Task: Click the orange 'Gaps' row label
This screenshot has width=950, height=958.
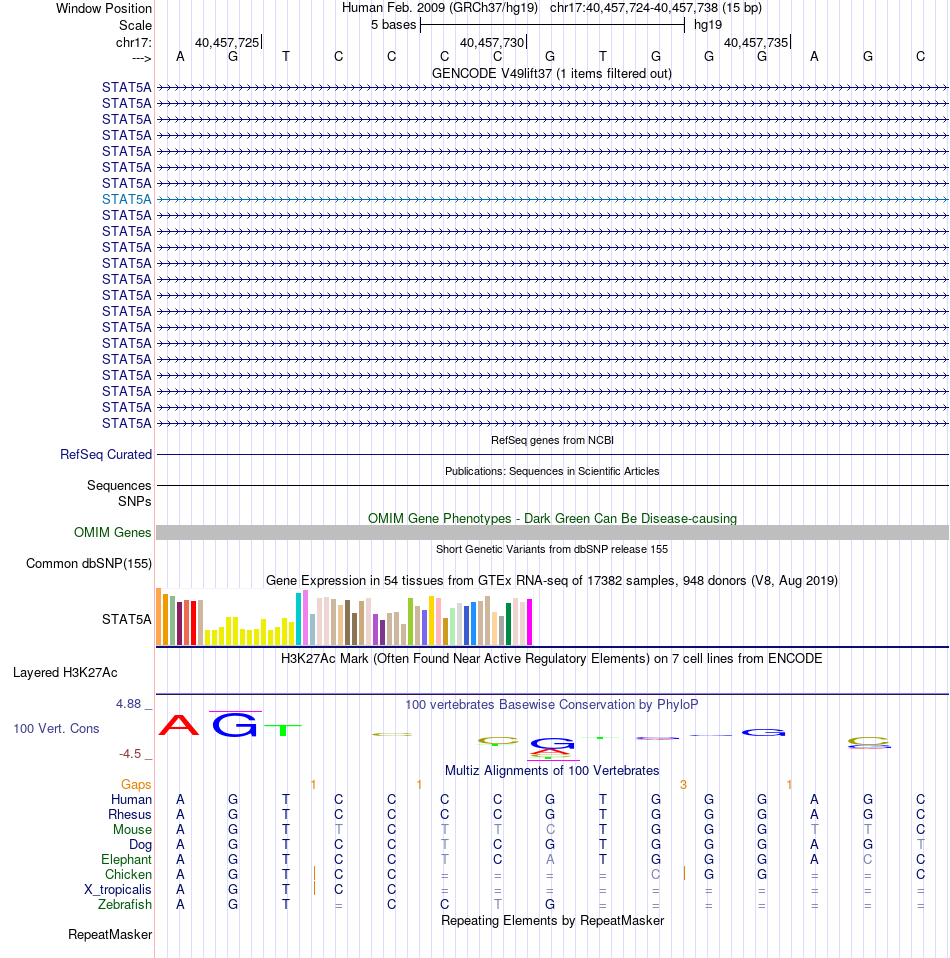Action: click(136, 784)
